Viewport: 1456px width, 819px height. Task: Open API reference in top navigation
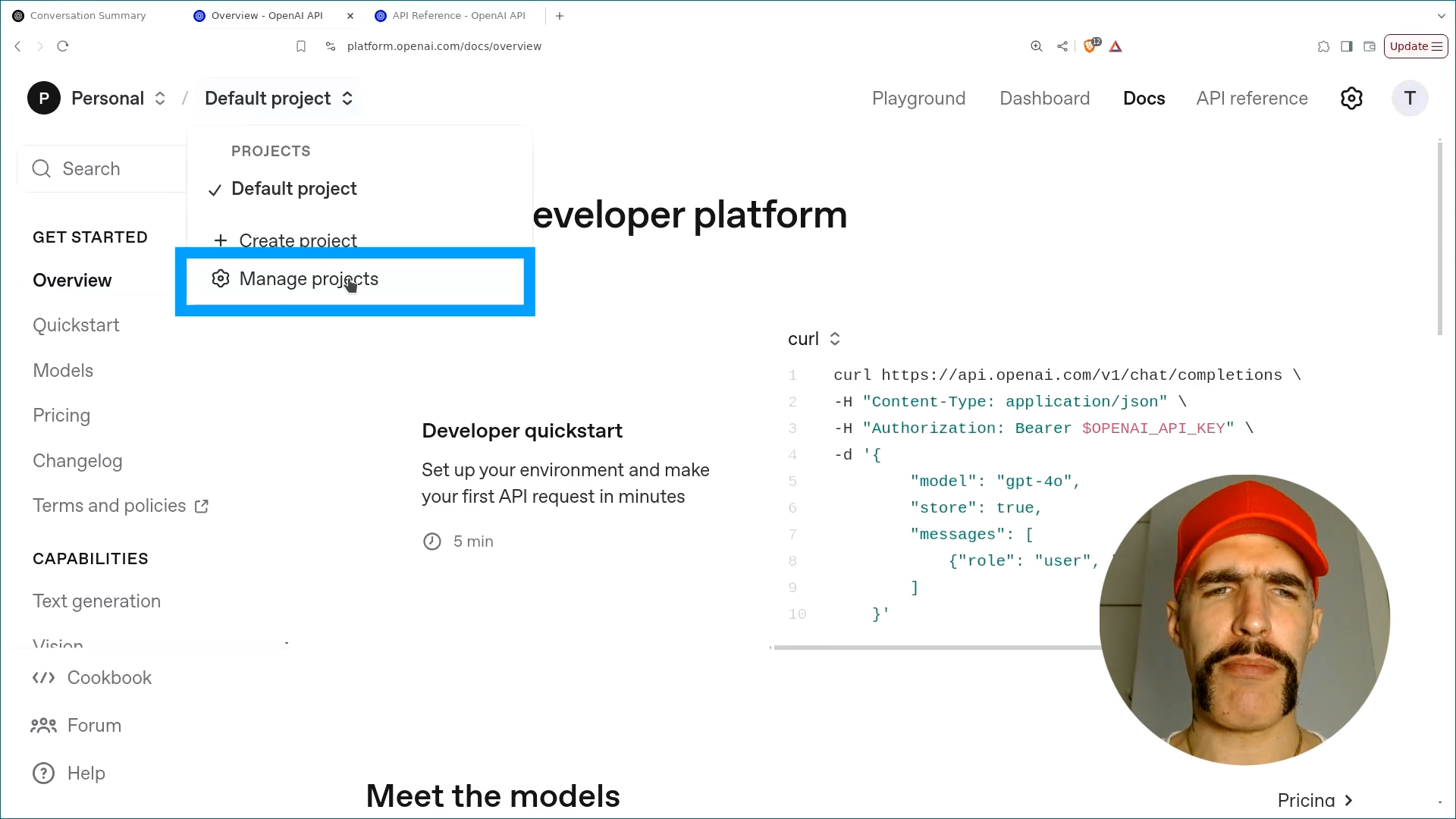pyautogui.click(x=1252, y=99)
